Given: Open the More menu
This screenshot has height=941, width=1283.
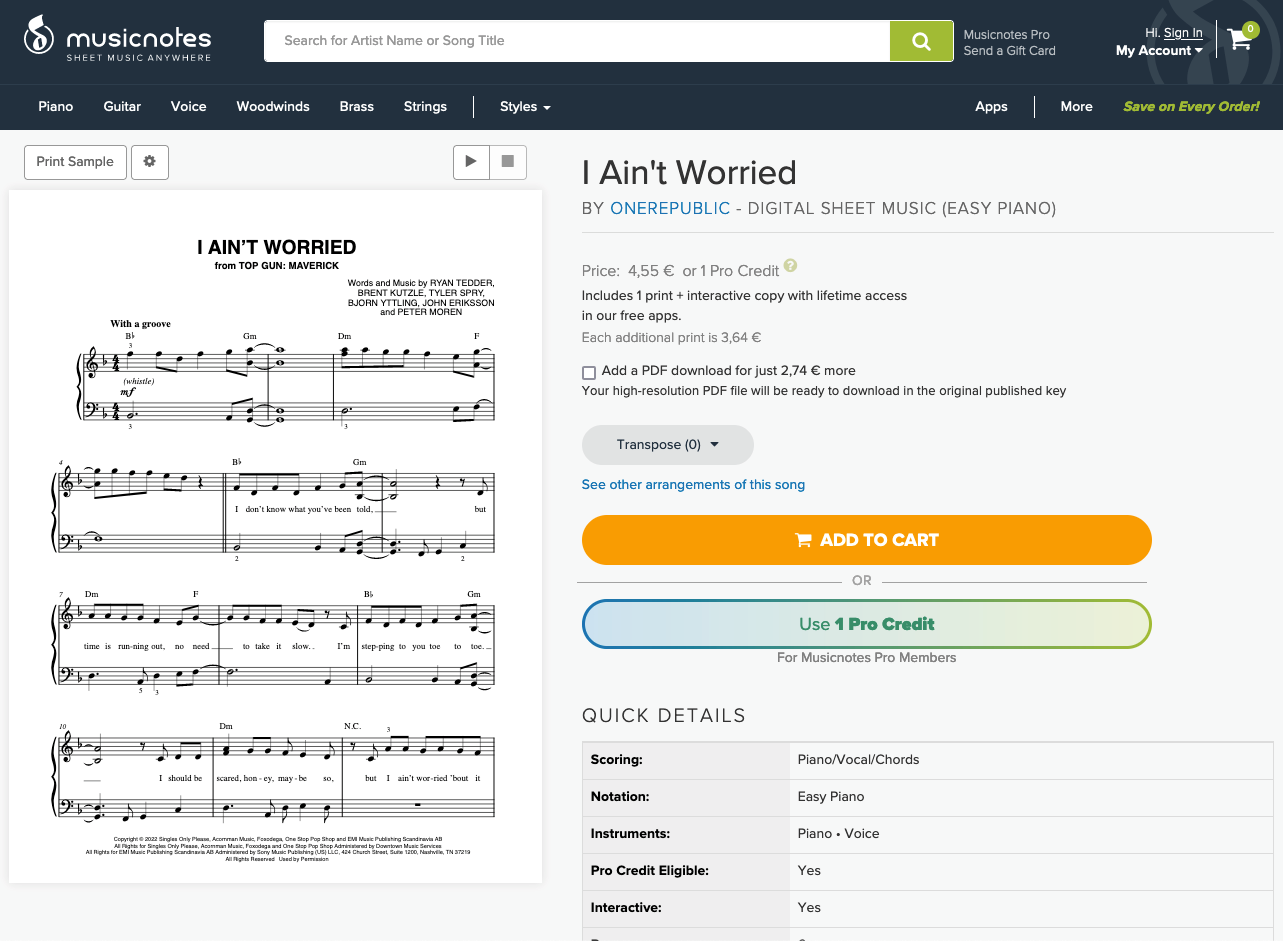Looking at the screenshot, I should [x=1076, y=107].
